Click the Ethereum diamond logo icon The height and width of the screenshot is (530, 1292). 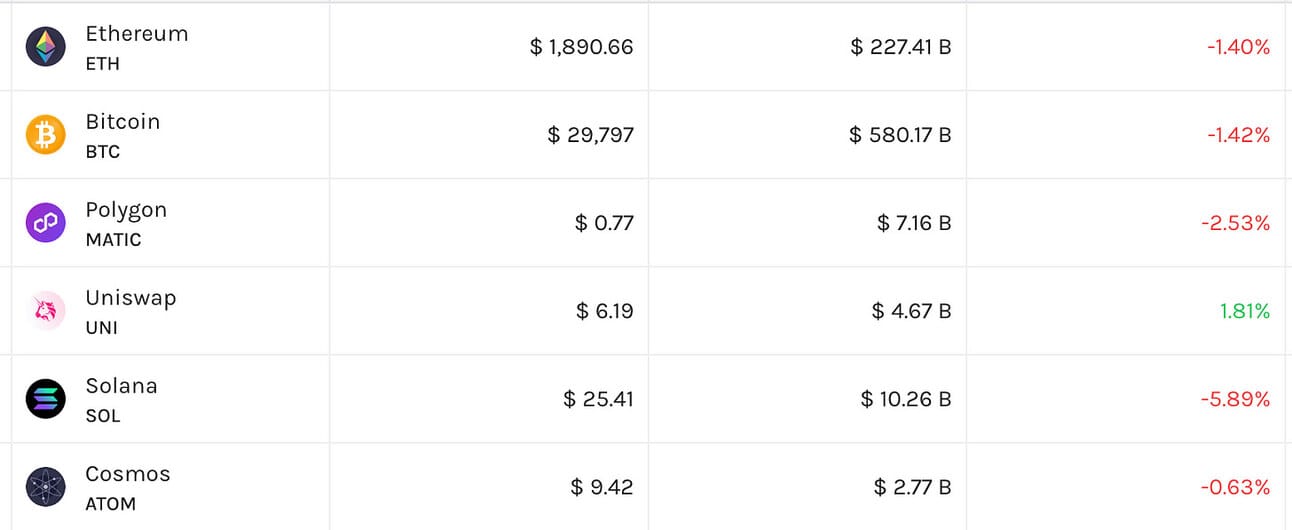coord(45,47)
